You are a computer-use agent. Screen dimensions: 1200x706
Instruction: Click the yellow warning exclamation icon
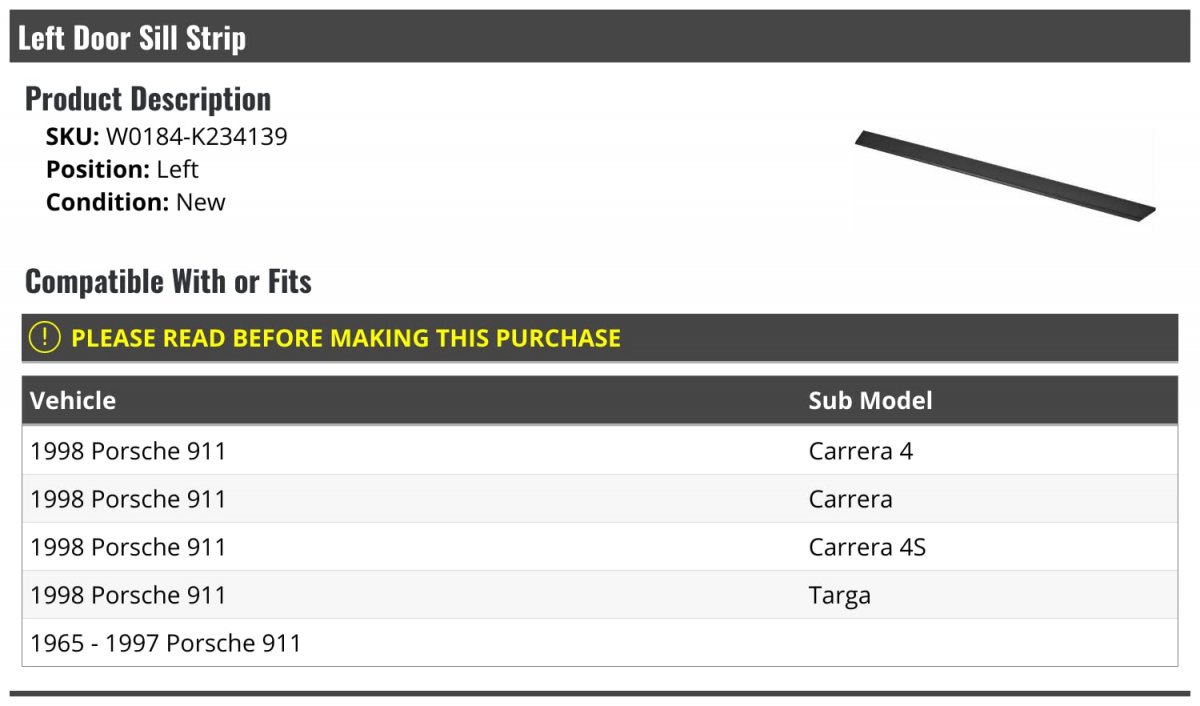pyautogui.click(x=45, y=338)
